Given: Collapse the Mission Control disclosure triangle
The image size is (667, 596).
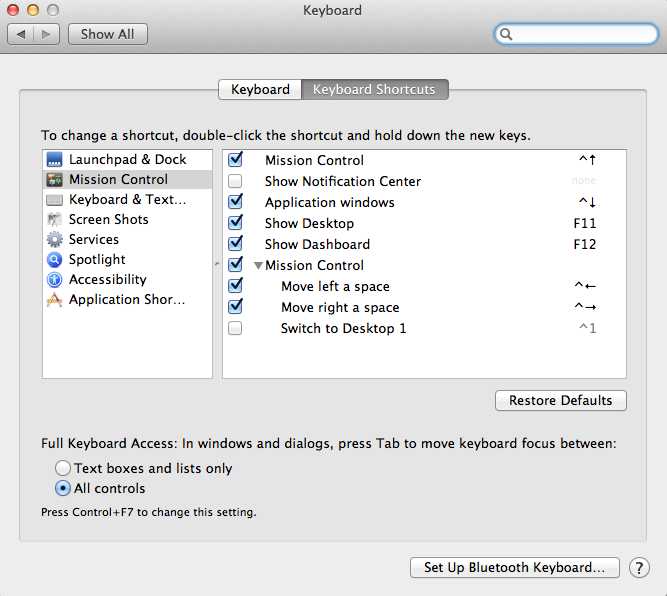Looking at the screenshot, I should tap(258, 266).
